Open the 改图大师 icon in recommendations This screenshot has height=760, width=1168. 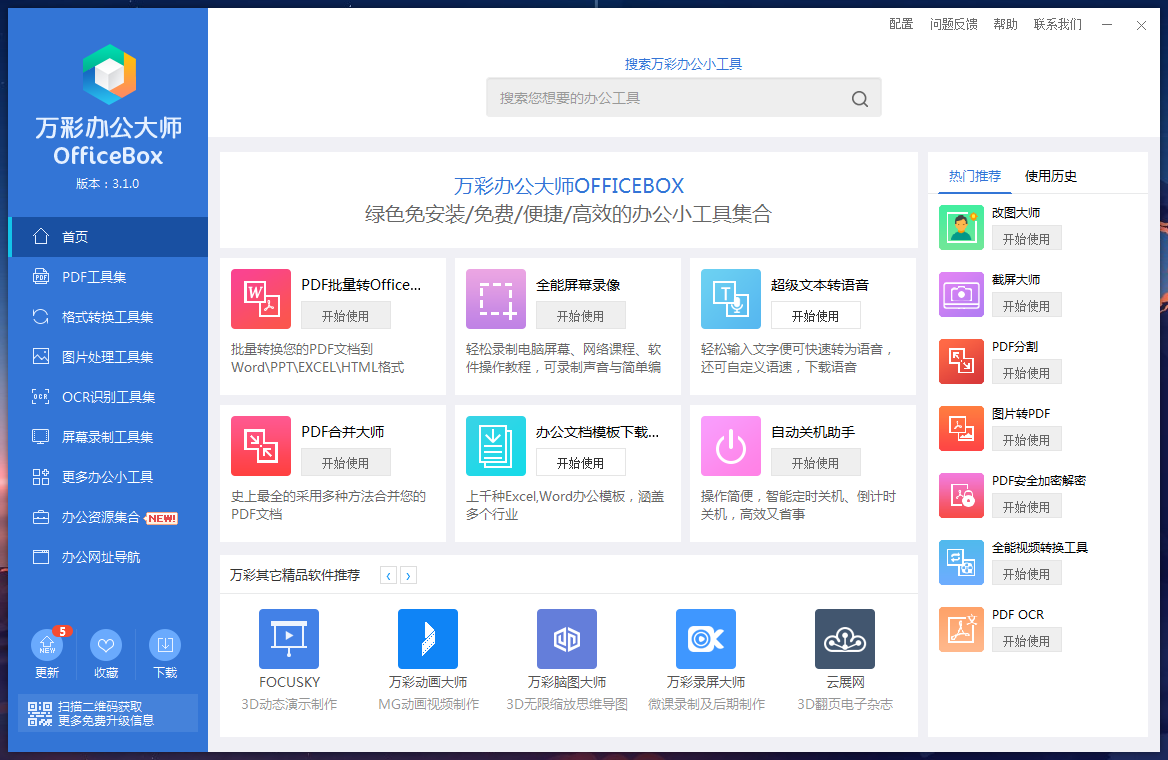point(961,227)
